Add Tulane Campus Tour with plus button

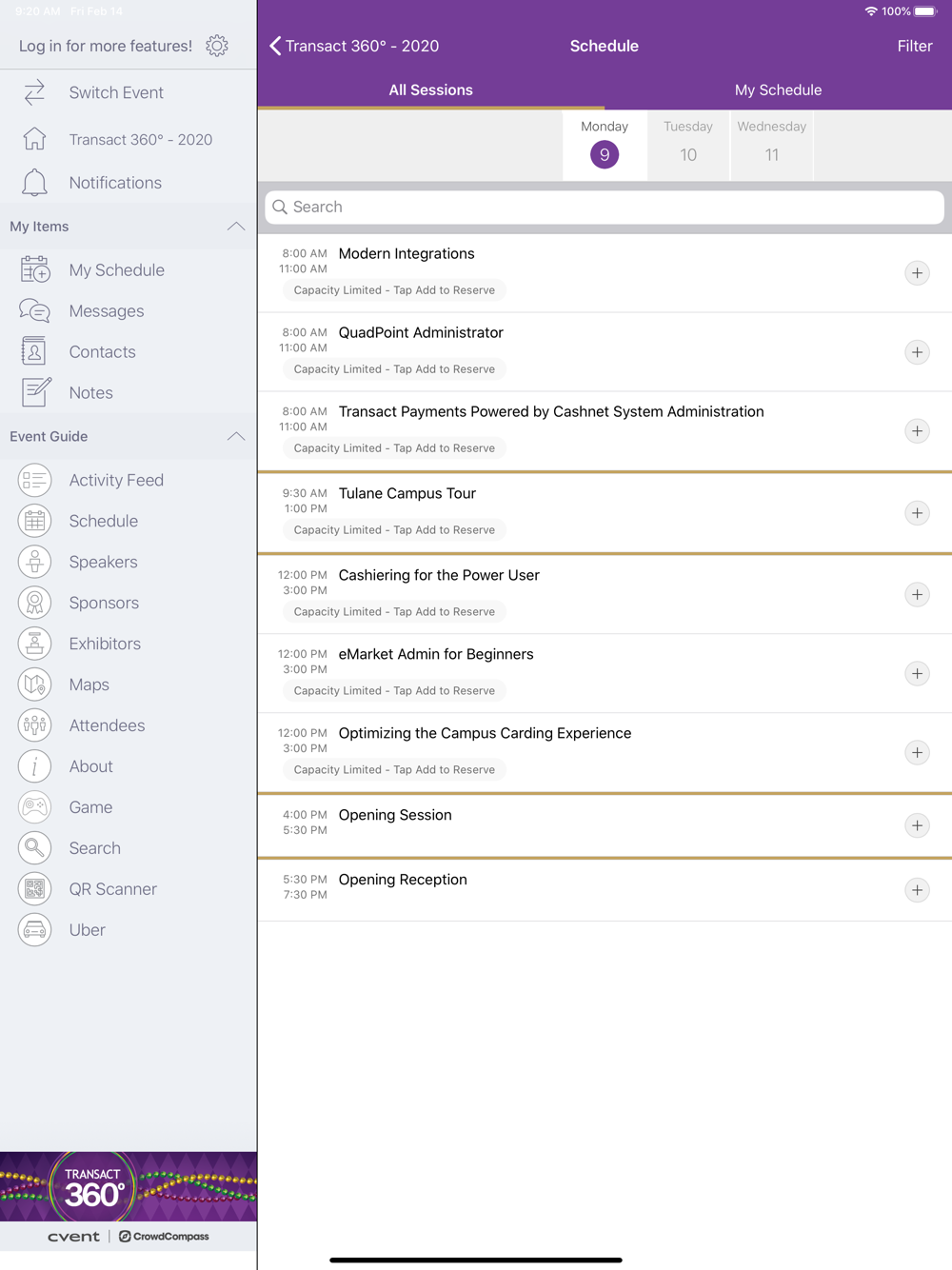(917, 513)
